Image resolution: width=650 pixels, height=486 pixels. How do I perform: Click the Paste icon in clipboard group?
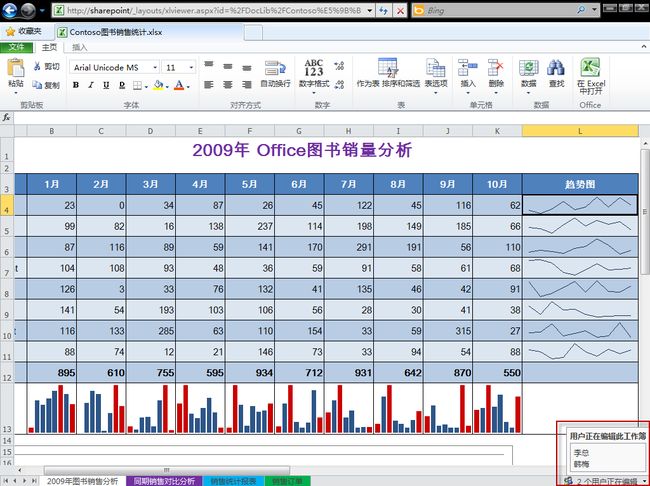tap(16, 68)
